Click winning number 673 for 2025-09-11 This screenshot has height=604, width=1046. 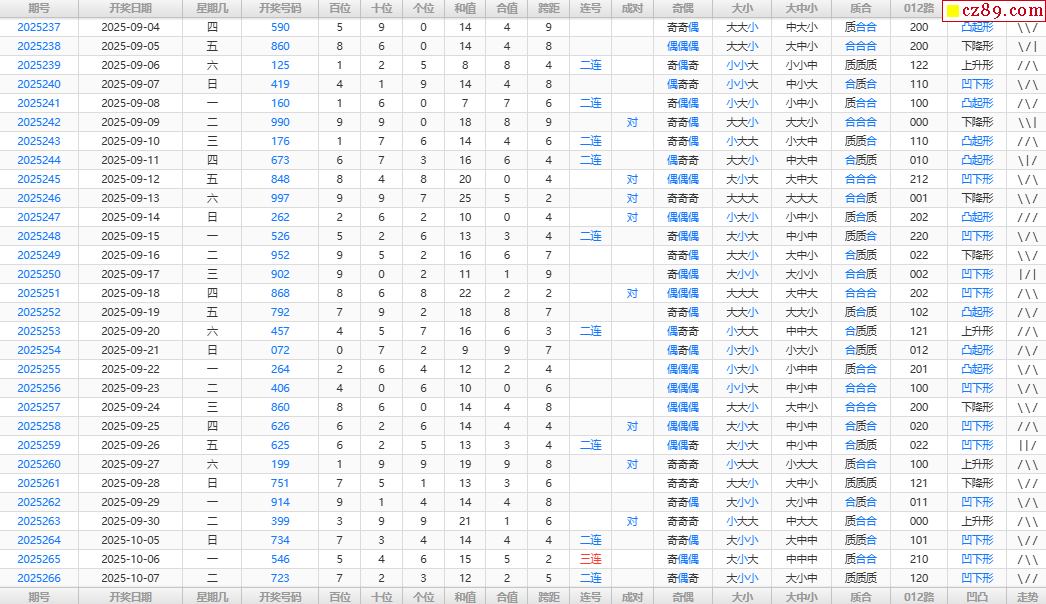pyautogui.click(x=280, y=160)
